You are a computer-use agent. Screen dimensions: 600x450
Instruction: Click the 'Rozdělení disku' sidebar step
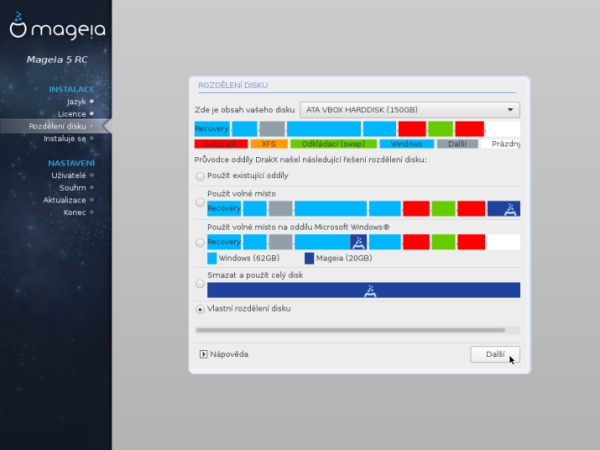tap(57, 126)
